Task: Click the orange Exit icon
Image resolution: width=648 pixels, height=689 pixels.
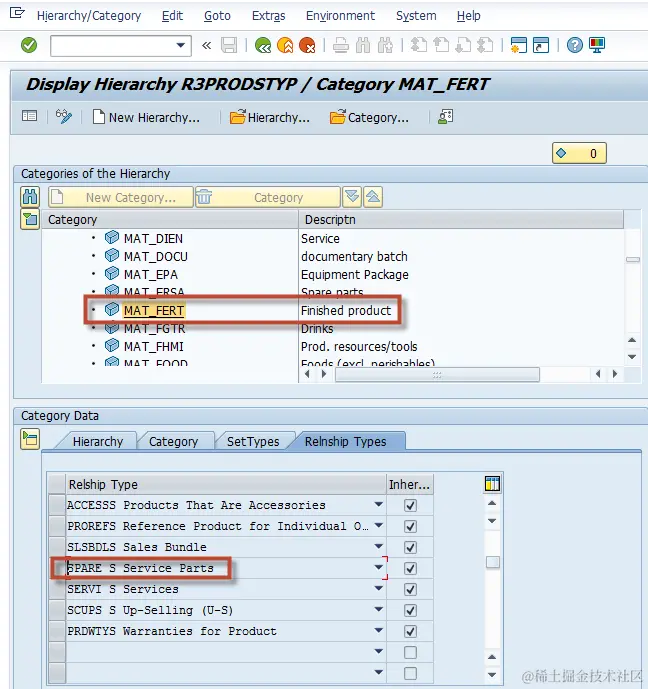Action: 285,45
